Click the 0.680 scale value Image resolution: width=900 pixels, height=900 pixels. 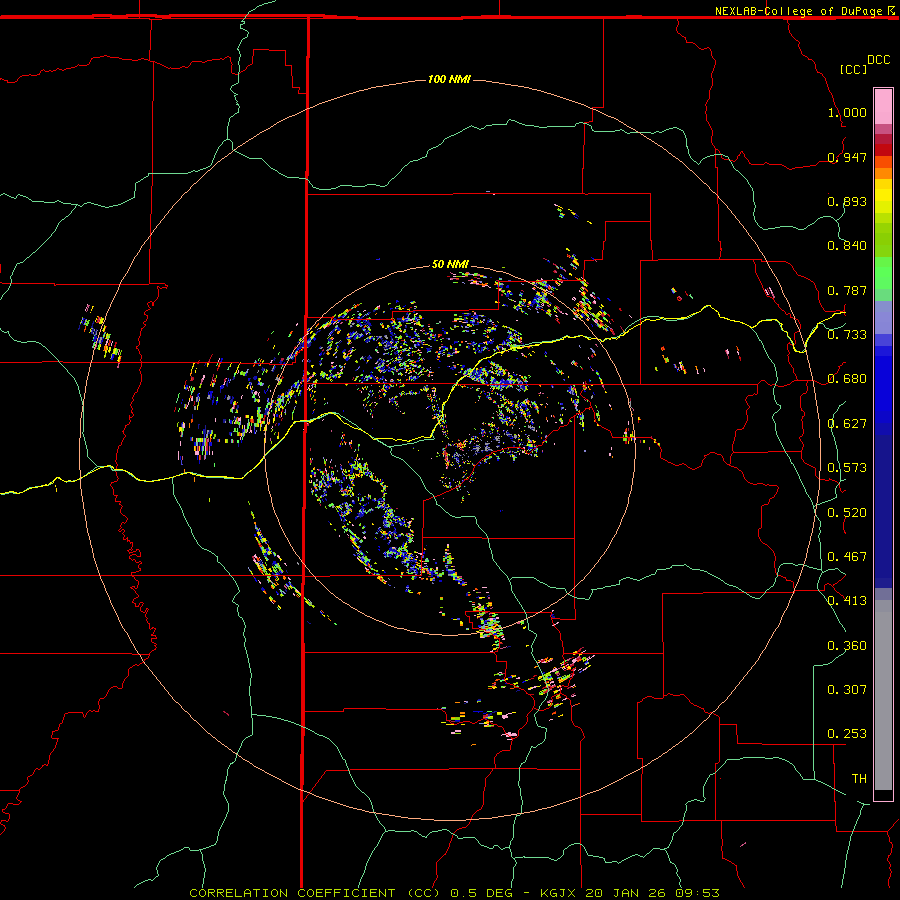(x=847, y=379)
